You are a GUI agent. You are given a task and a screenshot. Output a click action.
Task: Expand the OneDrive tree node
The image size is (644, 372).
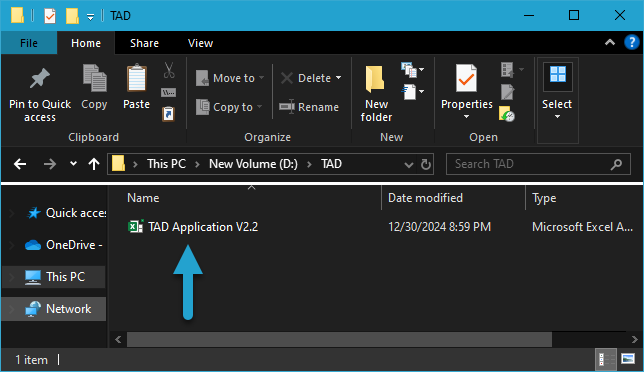click(12, 245)
